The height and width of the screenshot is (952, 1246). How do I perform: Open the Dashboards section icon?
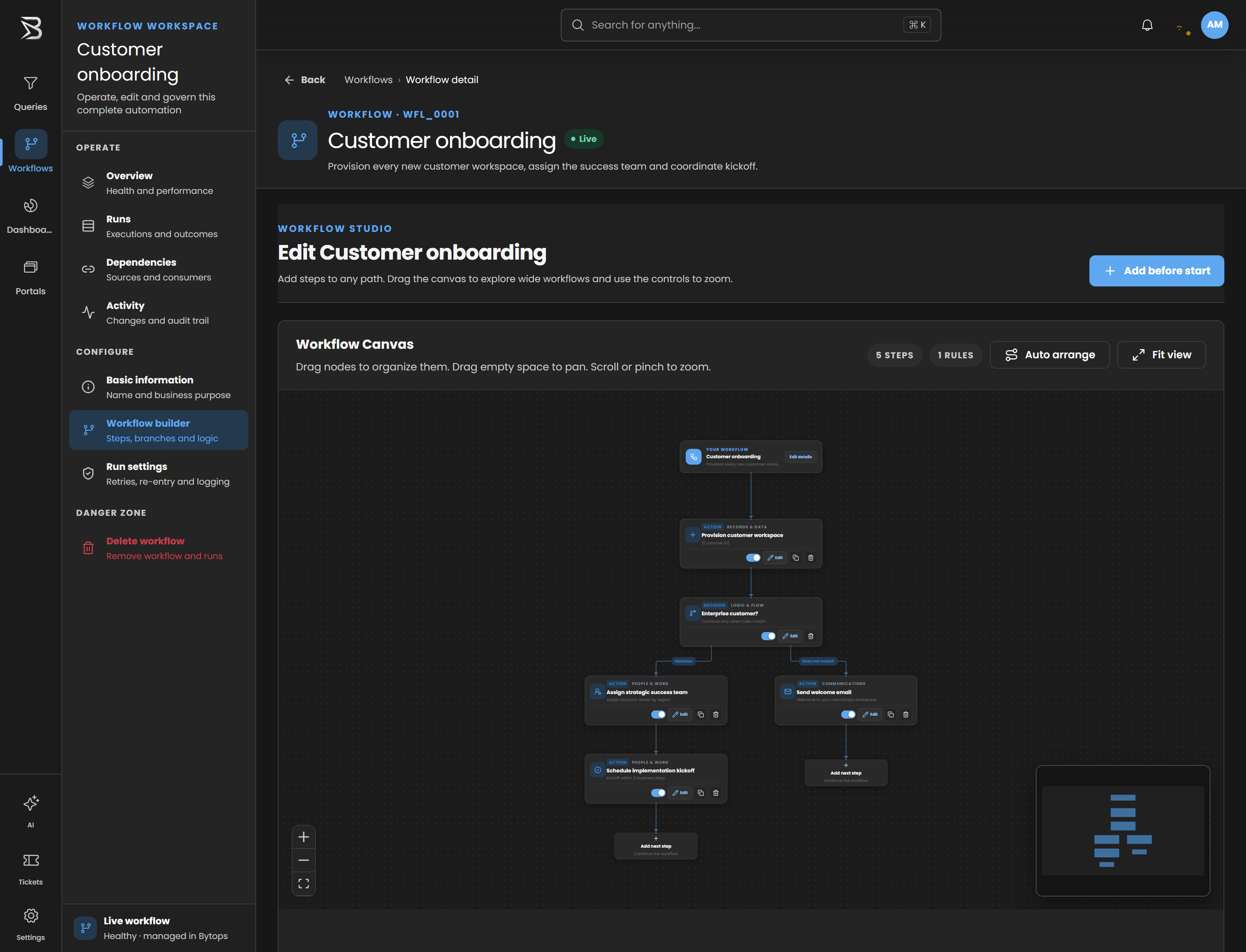31,206
